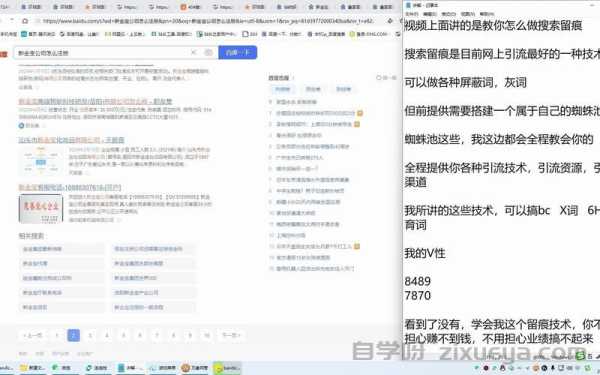Open the Notepad Edit menu
The width and height of the screenshot is (600, 375).
pos(430,14)
